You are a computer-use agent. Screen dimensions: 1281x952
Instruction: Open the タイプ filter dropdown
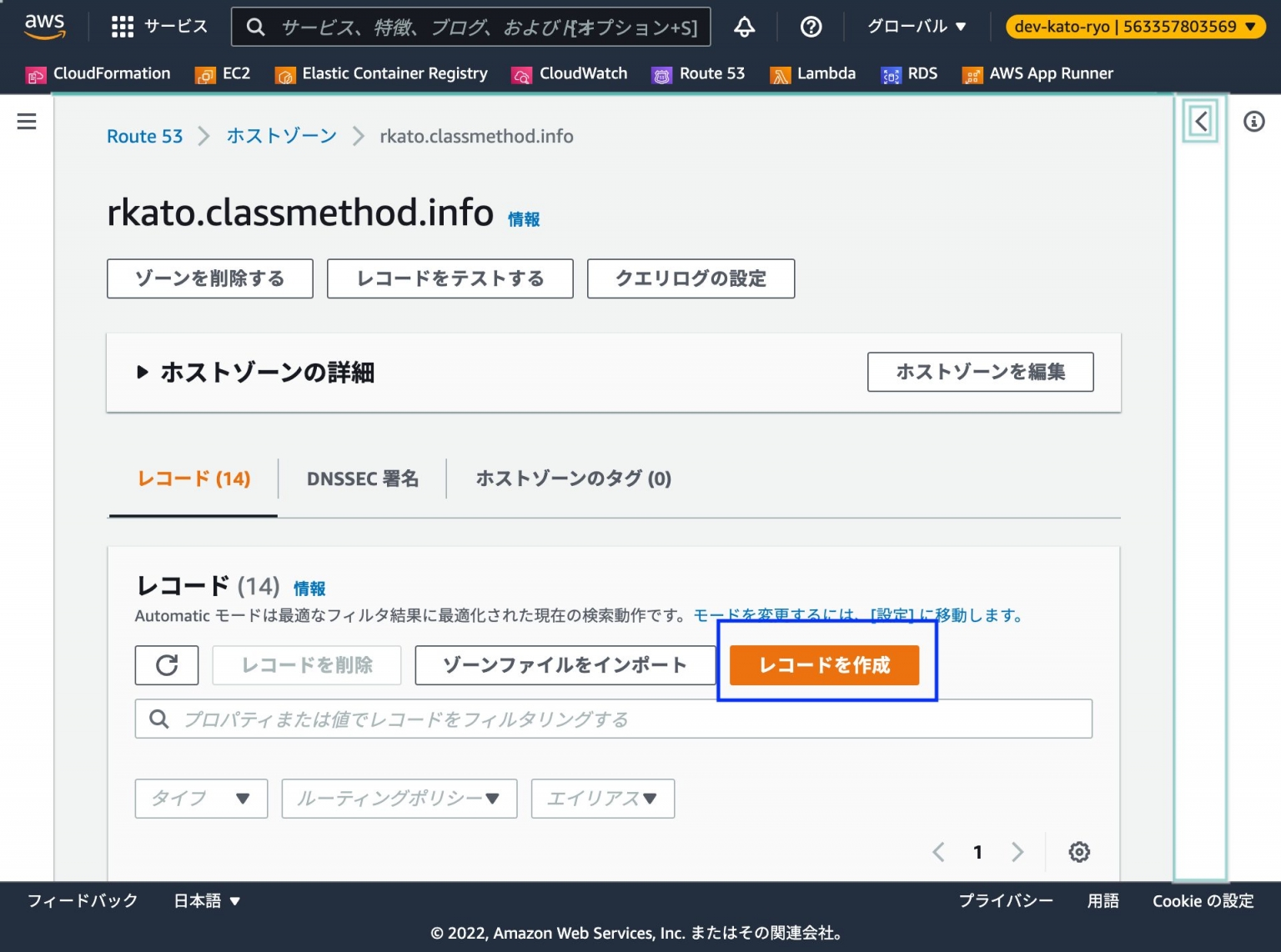tap(200, 798)
